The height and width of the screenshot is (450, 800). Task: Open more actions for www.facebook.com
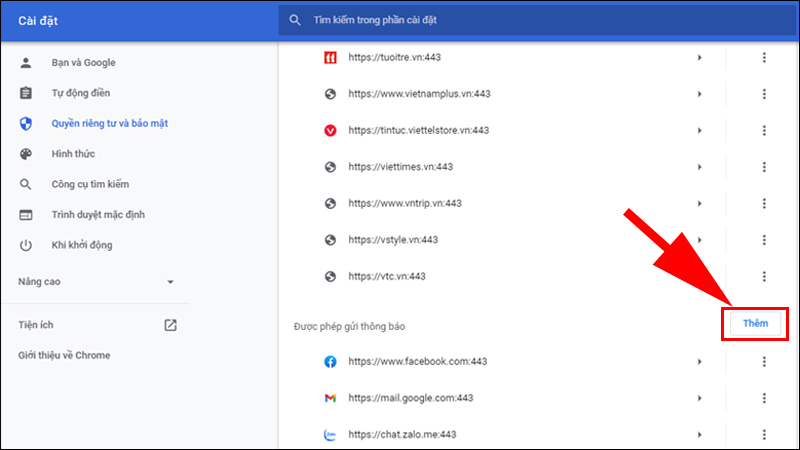point(763,361)
